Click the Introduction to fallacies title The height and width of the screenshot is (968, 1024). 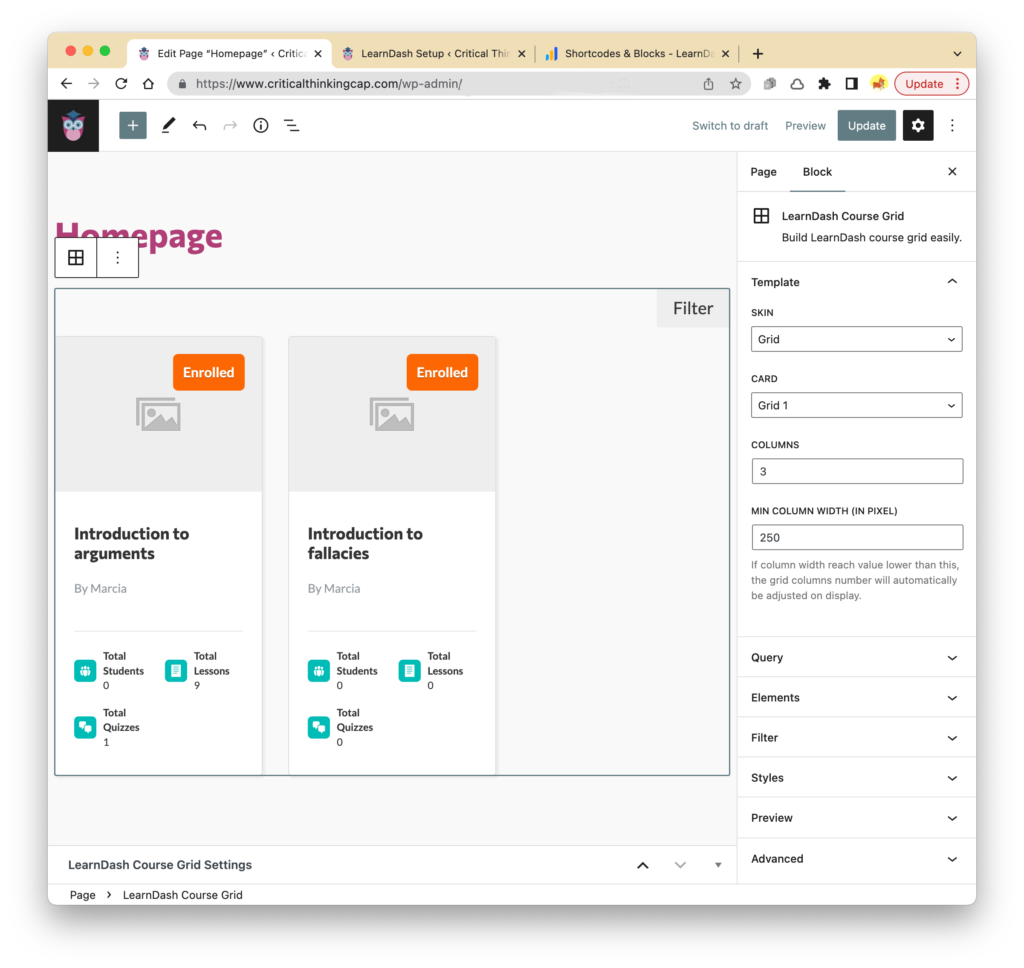coord(365,543)
